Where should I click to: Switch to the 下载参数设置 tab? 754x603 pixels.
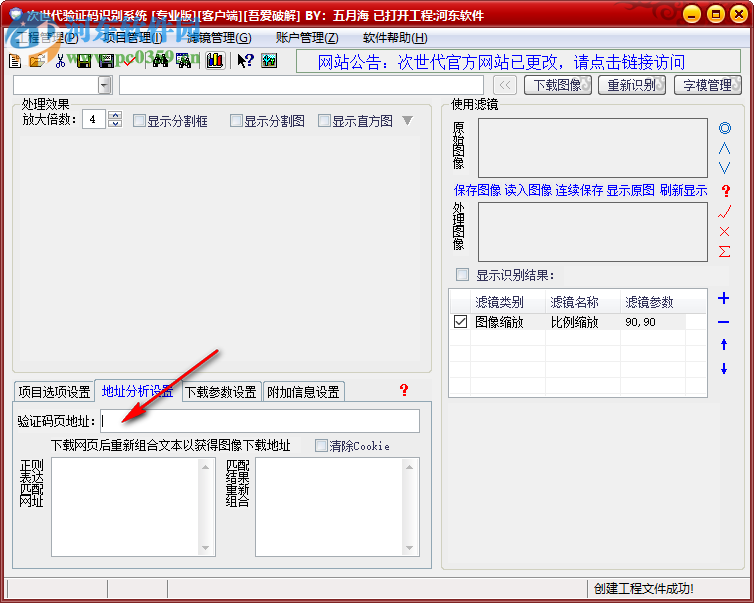[x=221, y=392]
